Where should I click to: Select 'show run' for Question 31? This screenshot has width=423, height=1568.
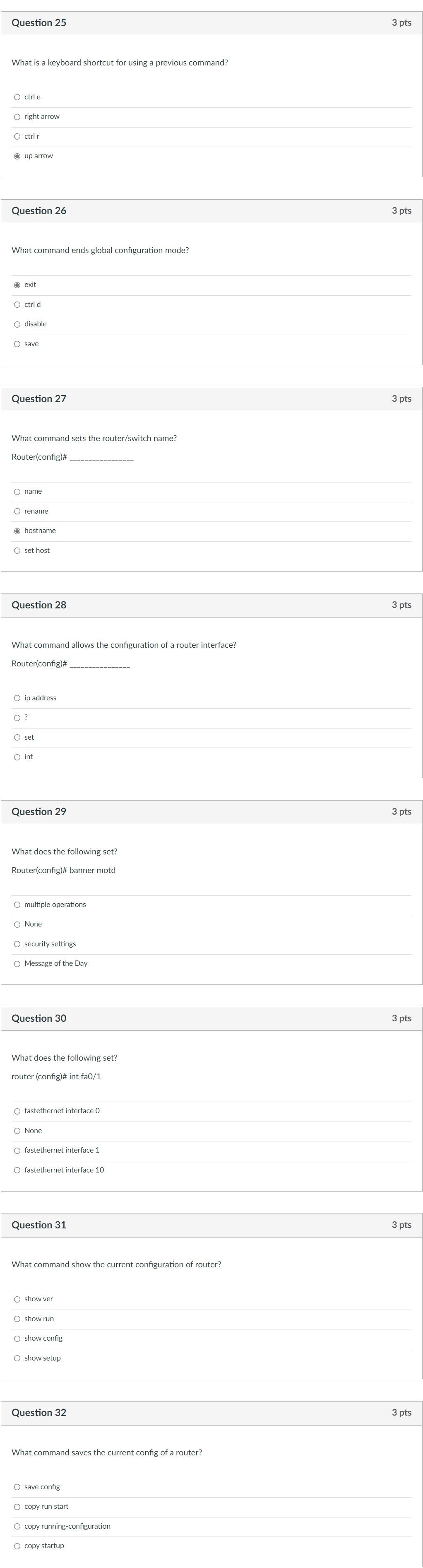click(17, 1318)
